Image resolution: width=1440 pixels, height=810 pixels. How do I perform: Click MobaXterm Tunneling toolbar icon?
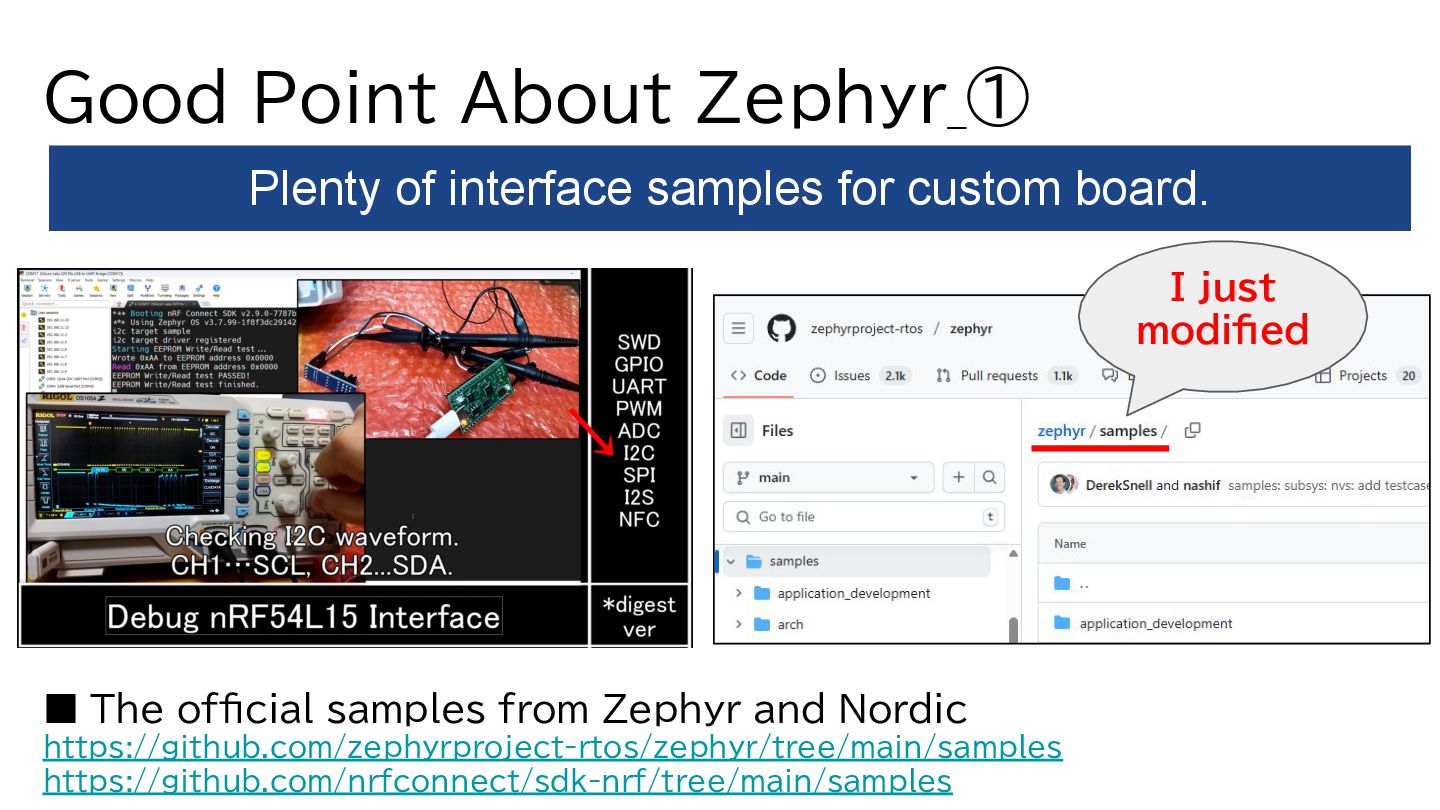165,288
